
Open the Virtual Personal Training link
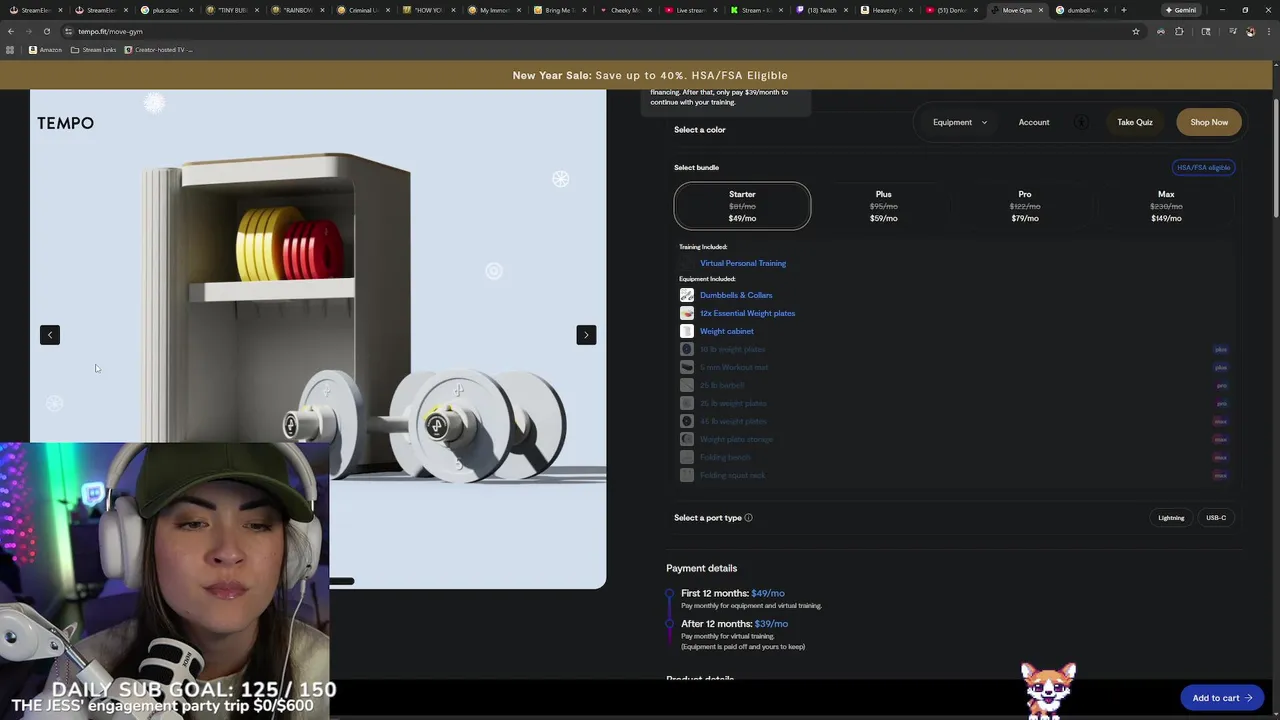tap(743, 263)
